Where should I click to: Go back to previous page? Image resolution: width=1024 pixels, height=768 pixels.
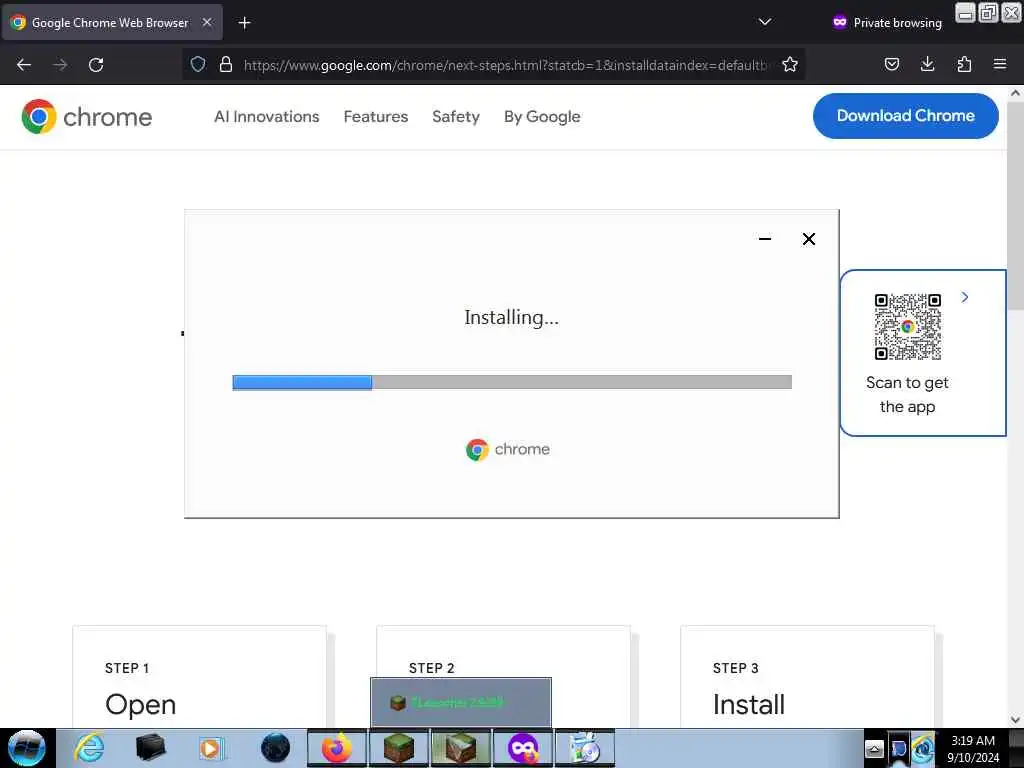[x=24, y=65]
